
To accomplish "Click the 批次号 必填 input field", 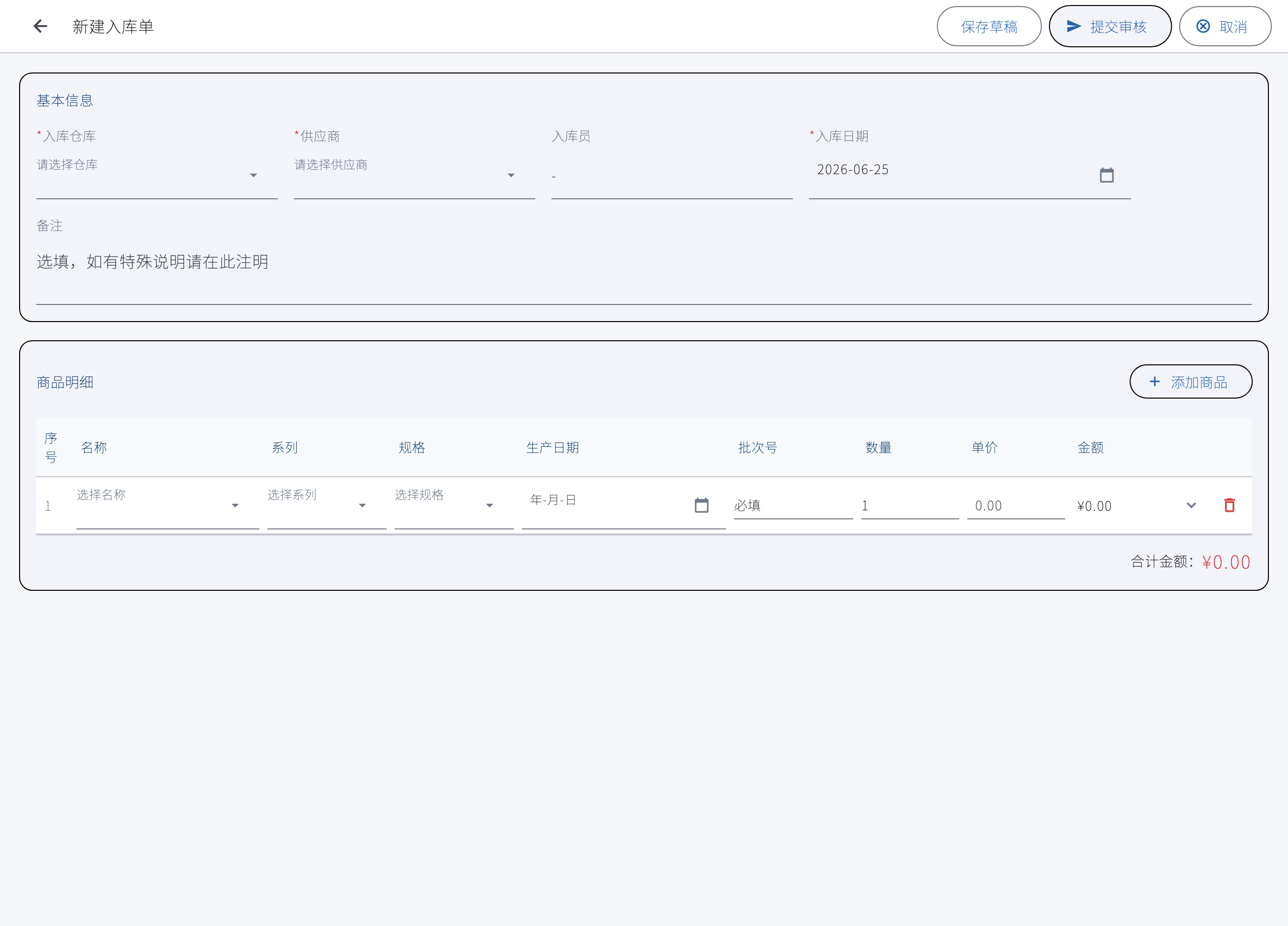I will pos(793,505).
